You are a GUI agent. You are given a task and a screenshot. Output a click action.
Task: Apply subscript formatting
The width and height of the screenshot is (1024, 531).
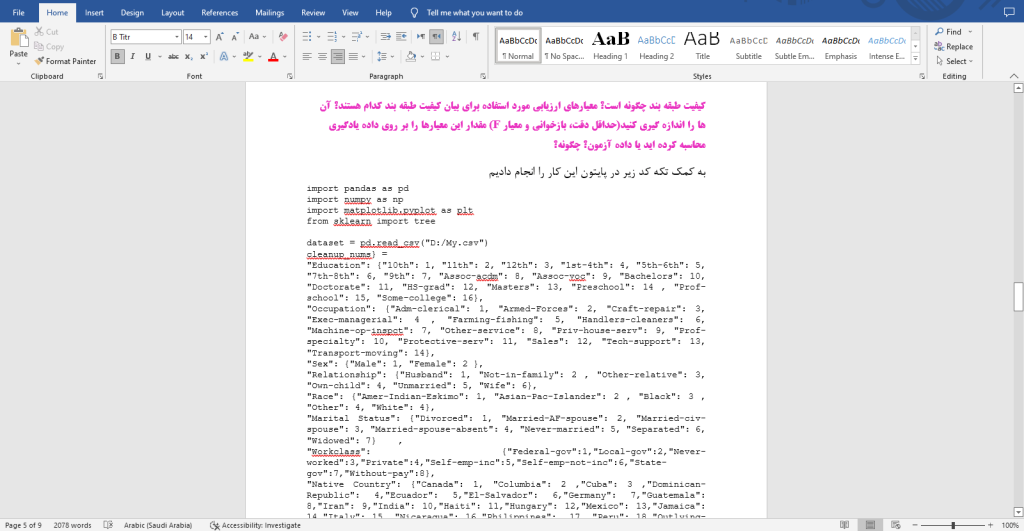(188, 57)
